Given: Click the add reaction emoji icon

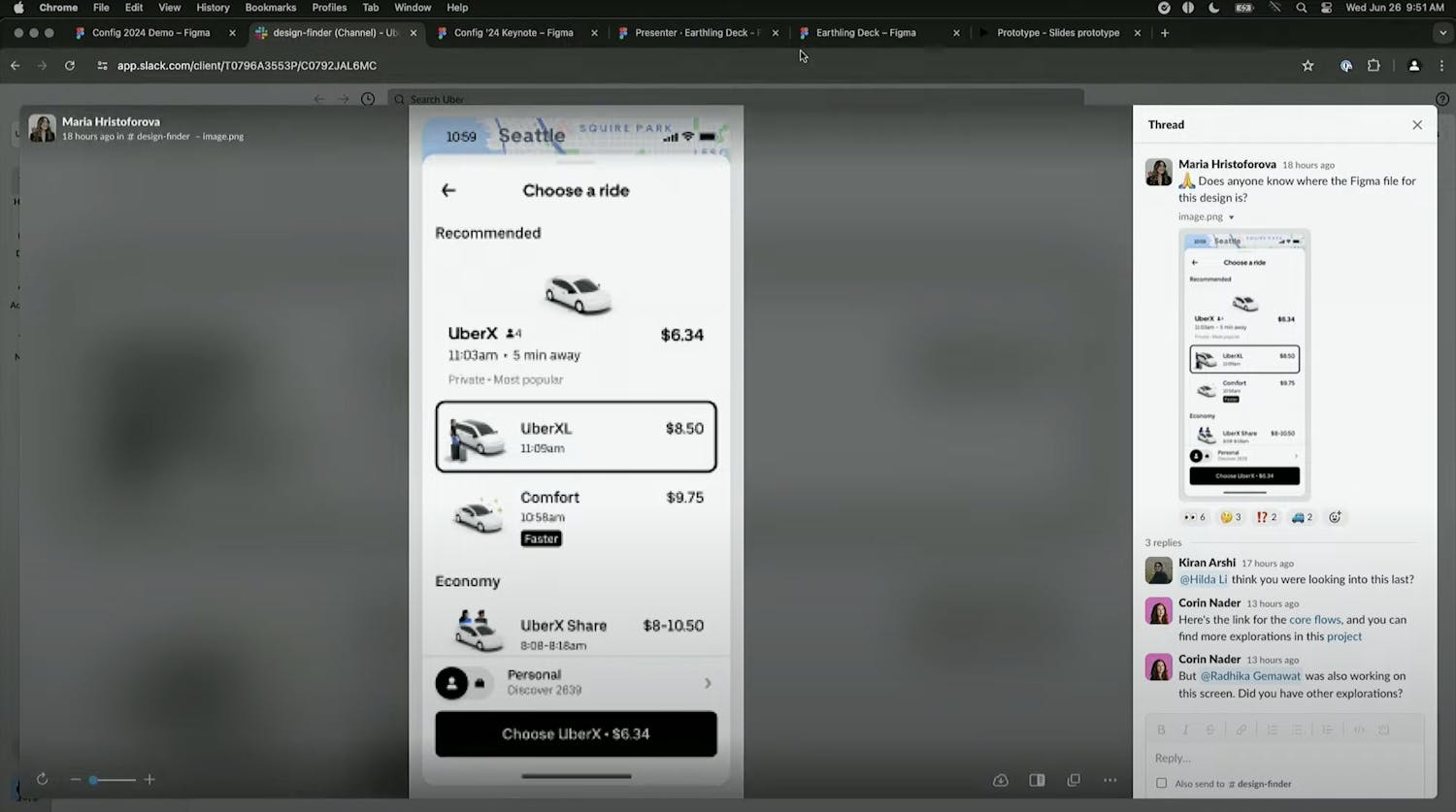Looking at the screenshot, I should pos(1335,517).
